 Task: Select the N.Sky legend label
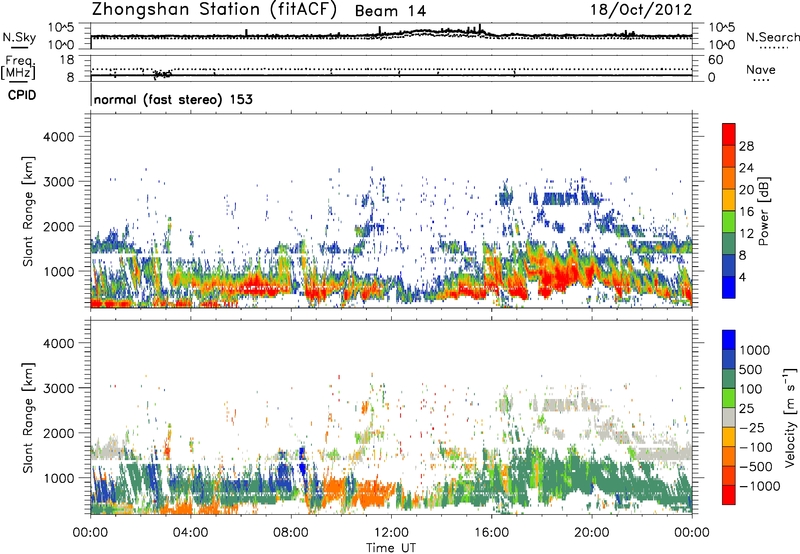(x=19, y=37)
